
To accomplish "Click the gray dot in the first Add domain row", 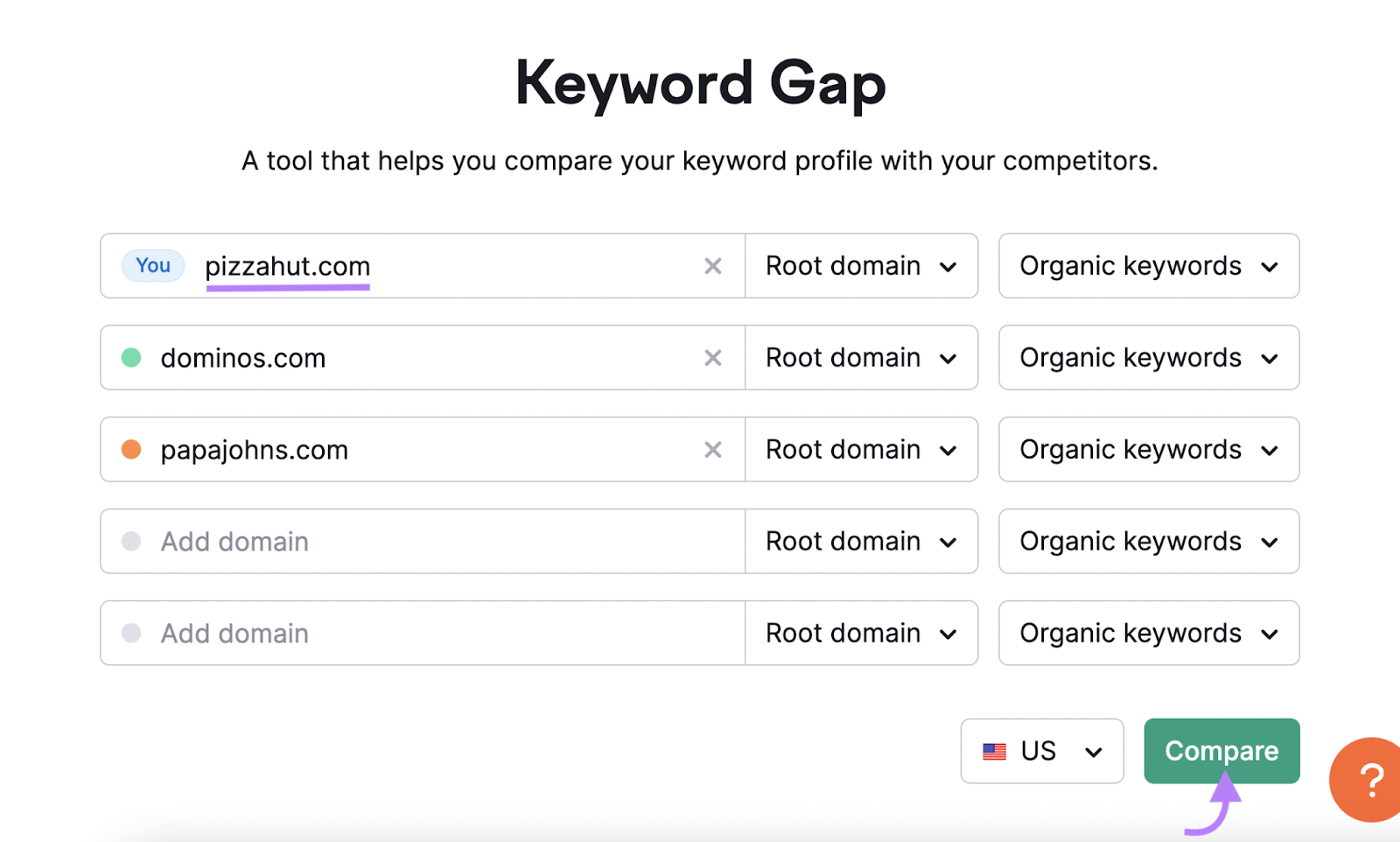I will point(130,541).
